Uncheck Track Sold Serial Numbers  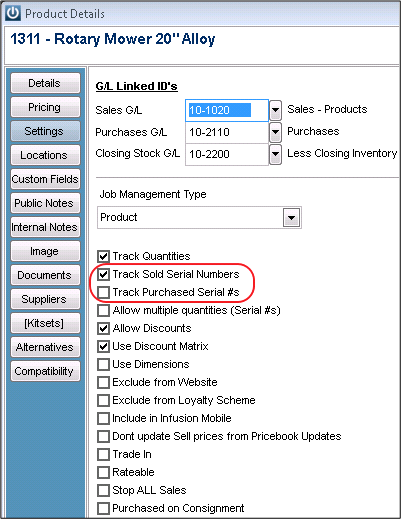103,274
